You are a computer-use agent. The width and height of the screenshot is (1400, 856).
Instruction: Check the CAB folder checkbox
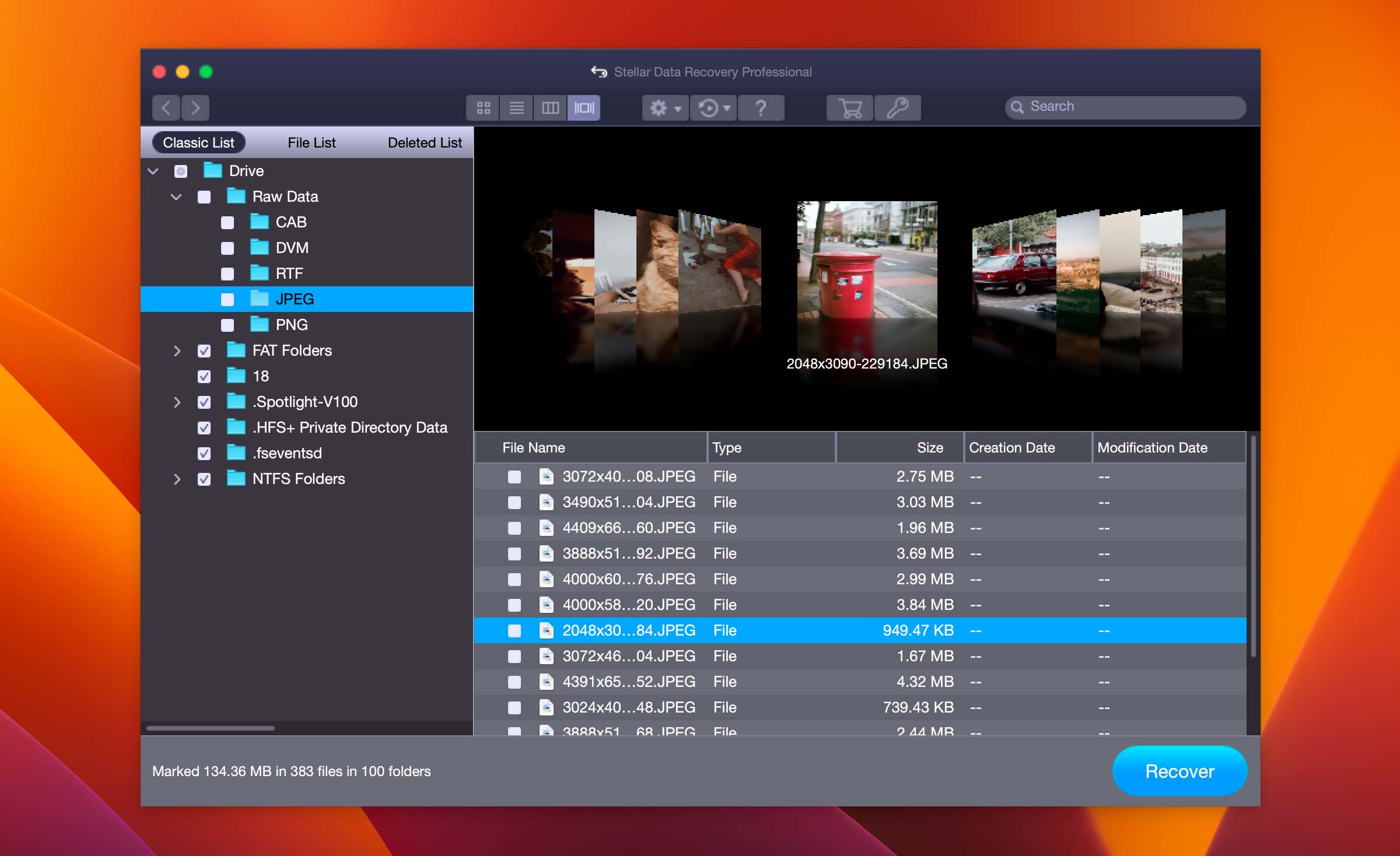[228, 223]
